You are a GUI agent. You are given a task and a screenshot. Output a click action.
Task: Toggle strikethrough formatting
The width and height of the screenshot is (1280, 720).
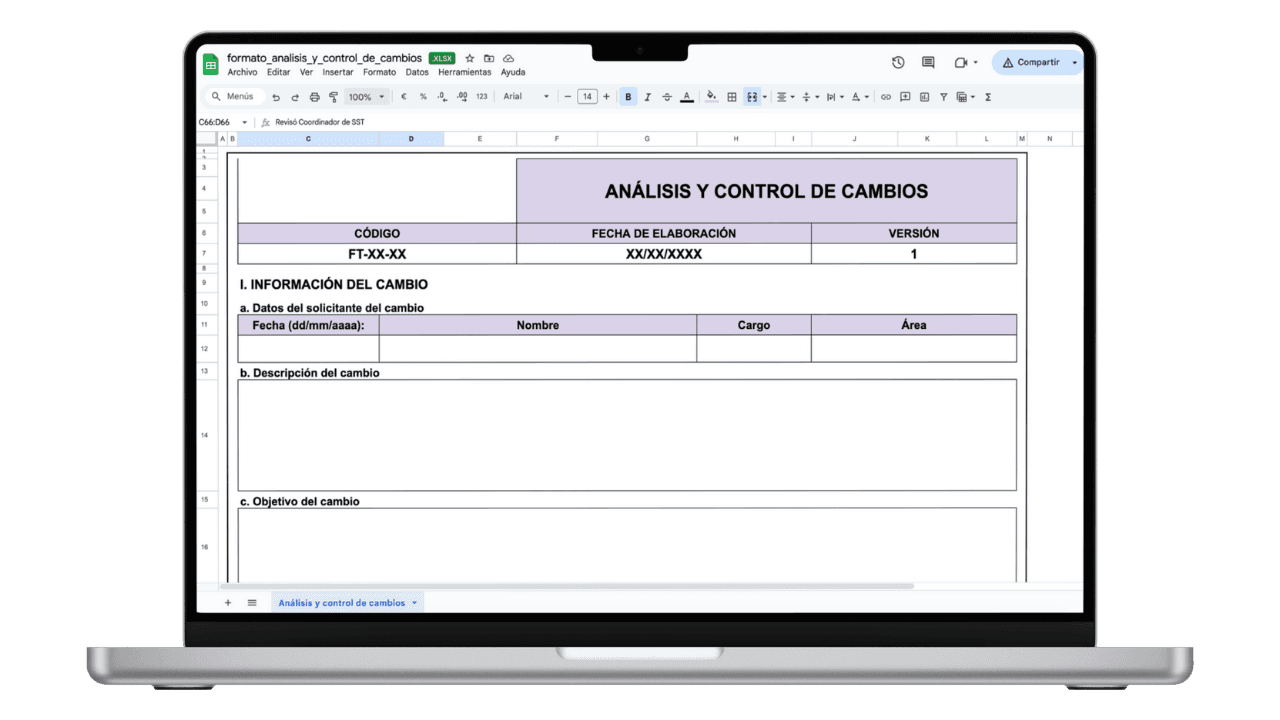pyautogui.click(x=667, y=96)
